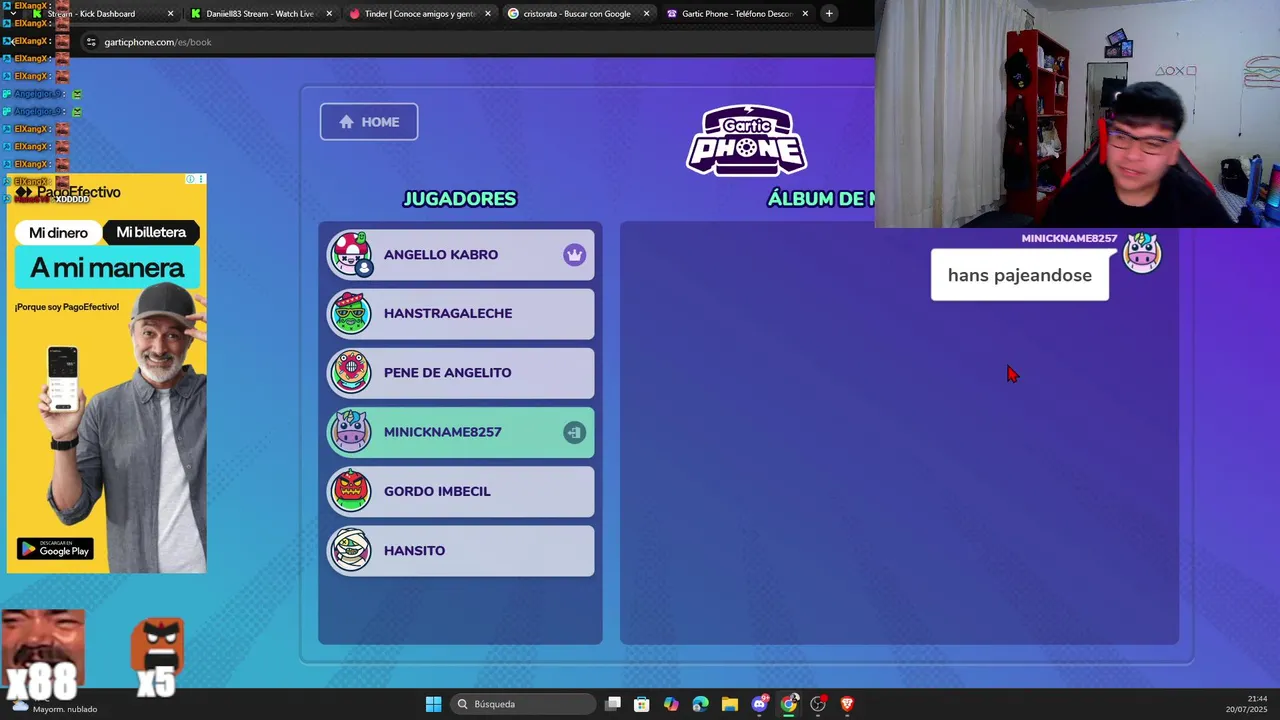Click the Gartic Phone logo
The image size is (1280, 720).
coord(746,141)
